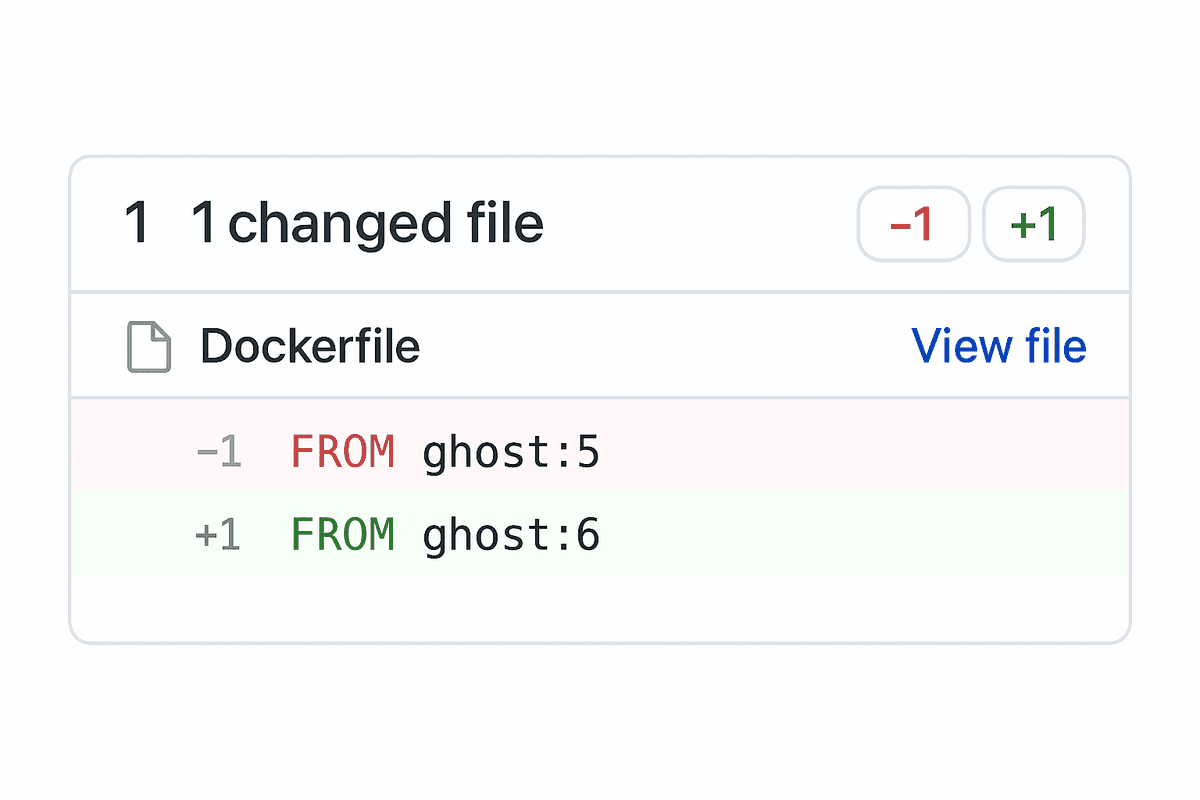Image resolution: width=1200 pixels, height=800 pixels.
Task: Click the green +1 additions badge
Action: (x=1034, y=225)
